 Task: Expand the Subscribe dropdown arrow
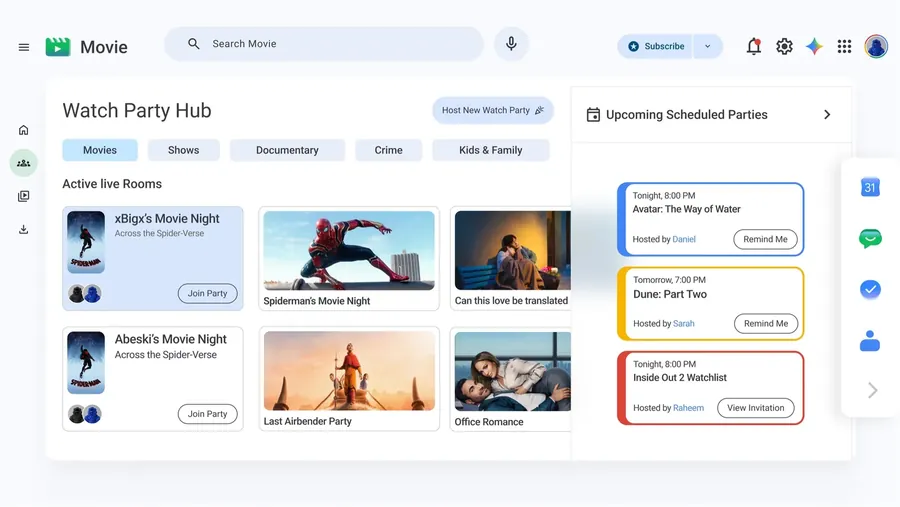(x=707, y=47)
